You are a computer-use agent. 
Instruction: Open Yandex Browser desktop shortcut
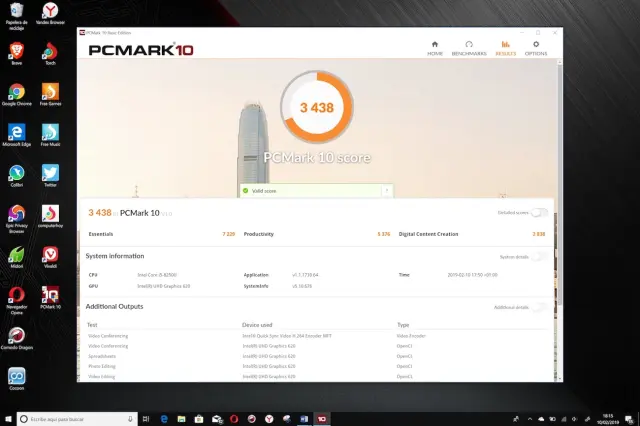50,14
